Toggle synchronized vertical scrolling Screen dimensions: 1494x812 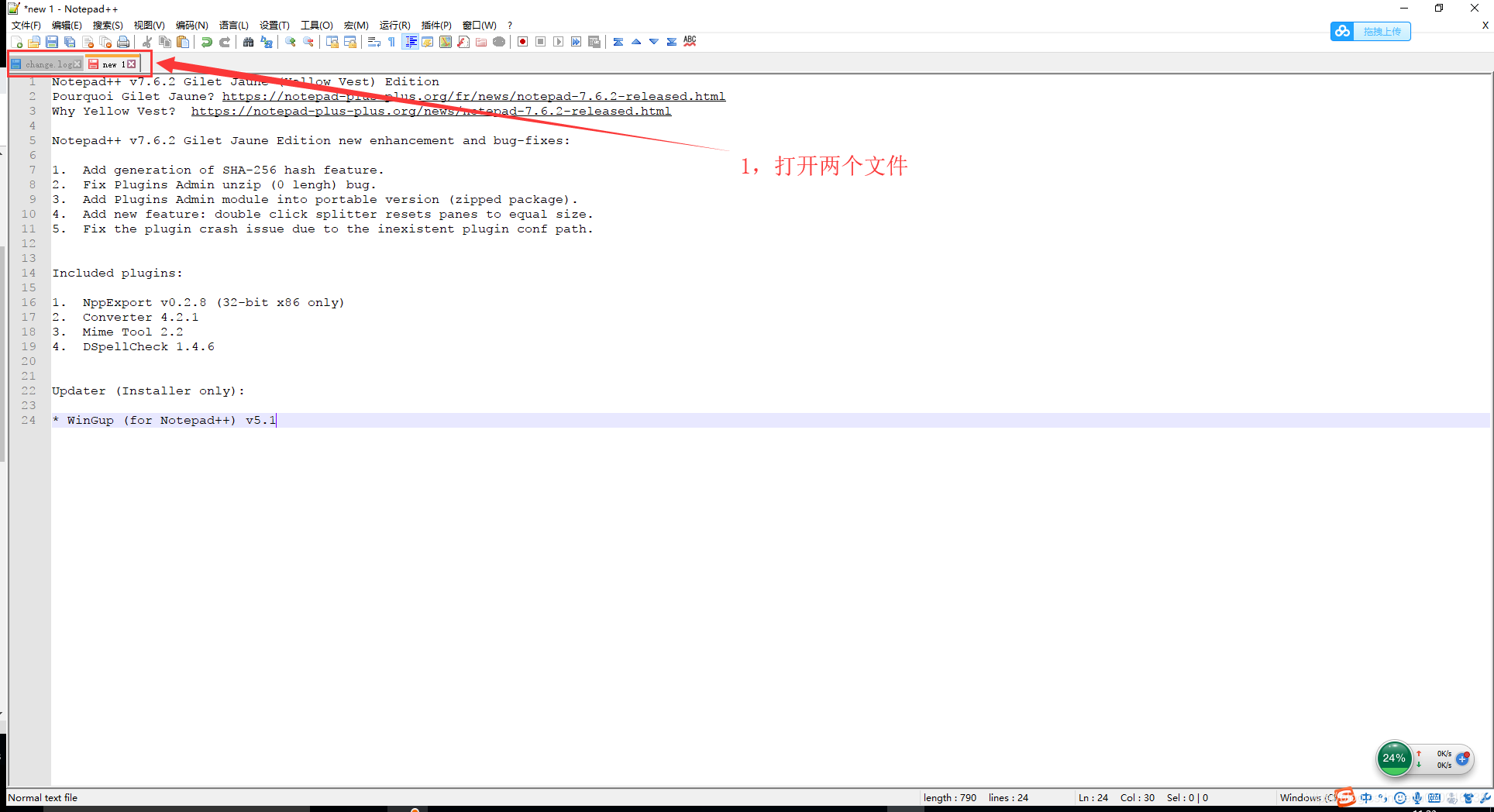coord(332,42)
